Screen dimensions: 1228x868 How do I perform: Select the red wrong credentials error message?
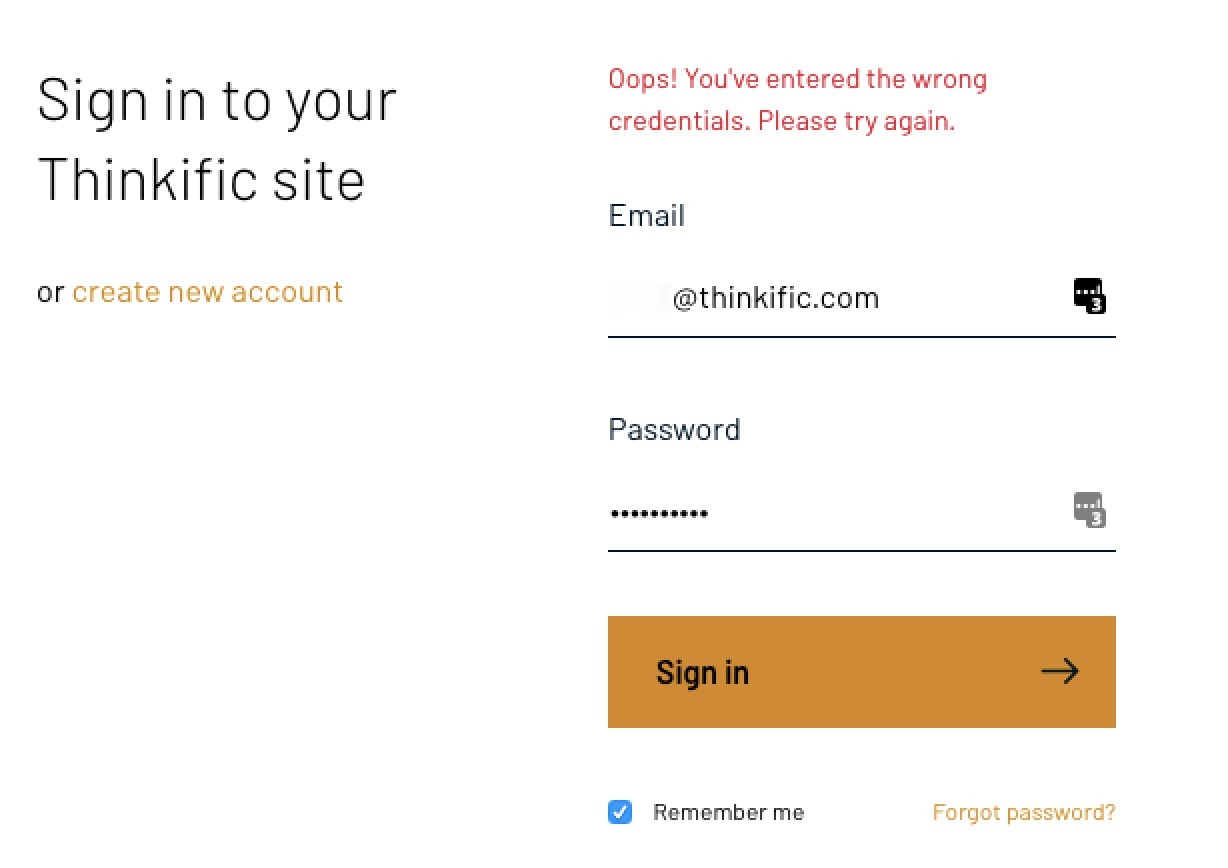[x=798, y=100]
